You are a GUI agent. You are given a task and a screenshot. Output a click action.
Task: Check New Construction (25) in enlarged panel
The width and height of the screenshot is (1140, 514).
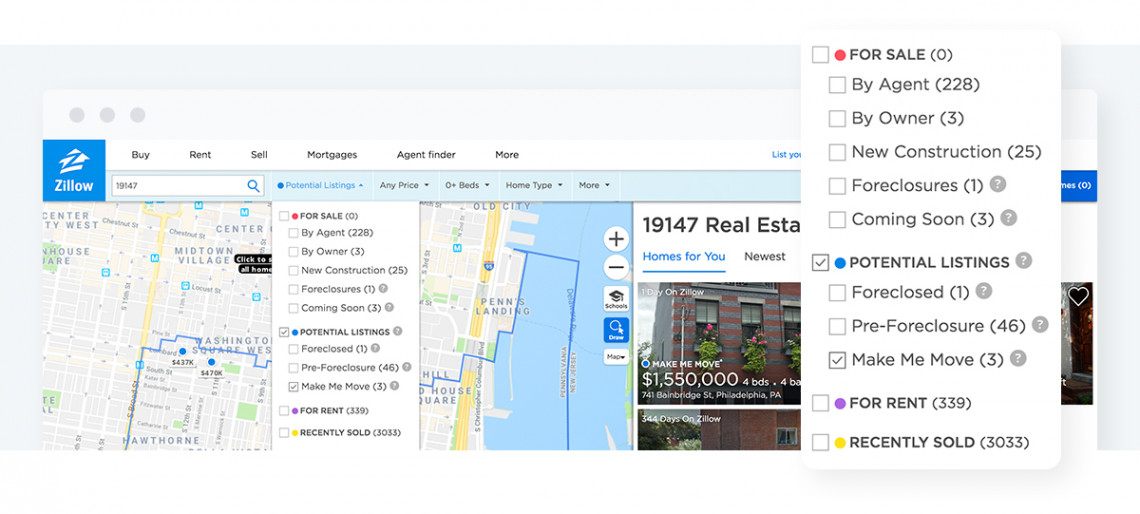coord(838,152)
